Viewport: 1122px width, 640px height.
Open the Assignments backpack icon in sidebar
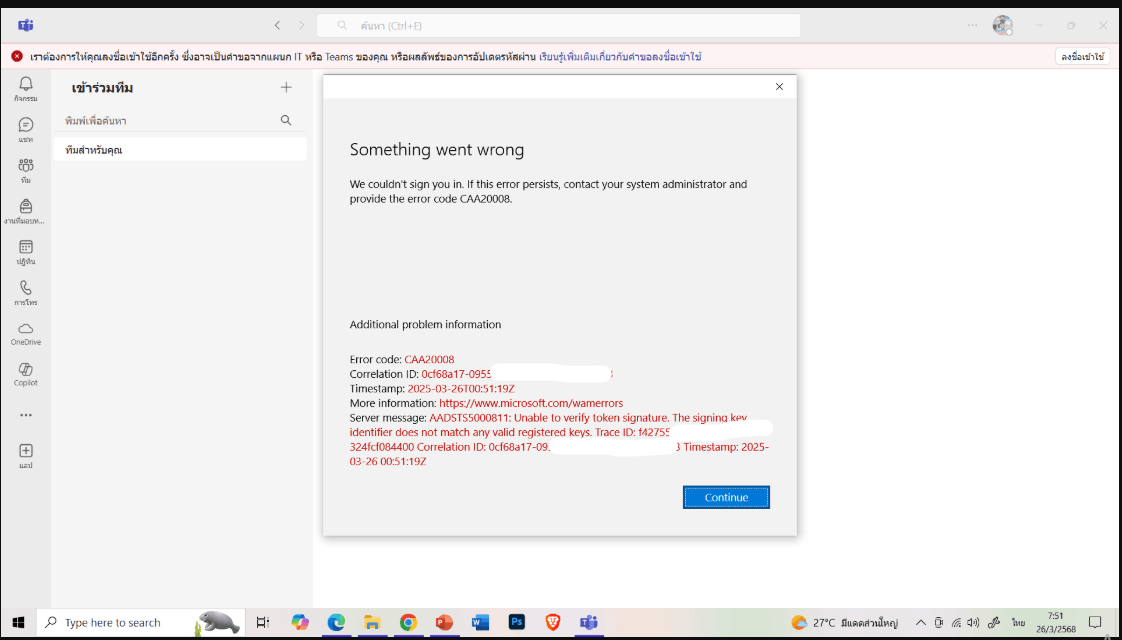click(26, 211)
